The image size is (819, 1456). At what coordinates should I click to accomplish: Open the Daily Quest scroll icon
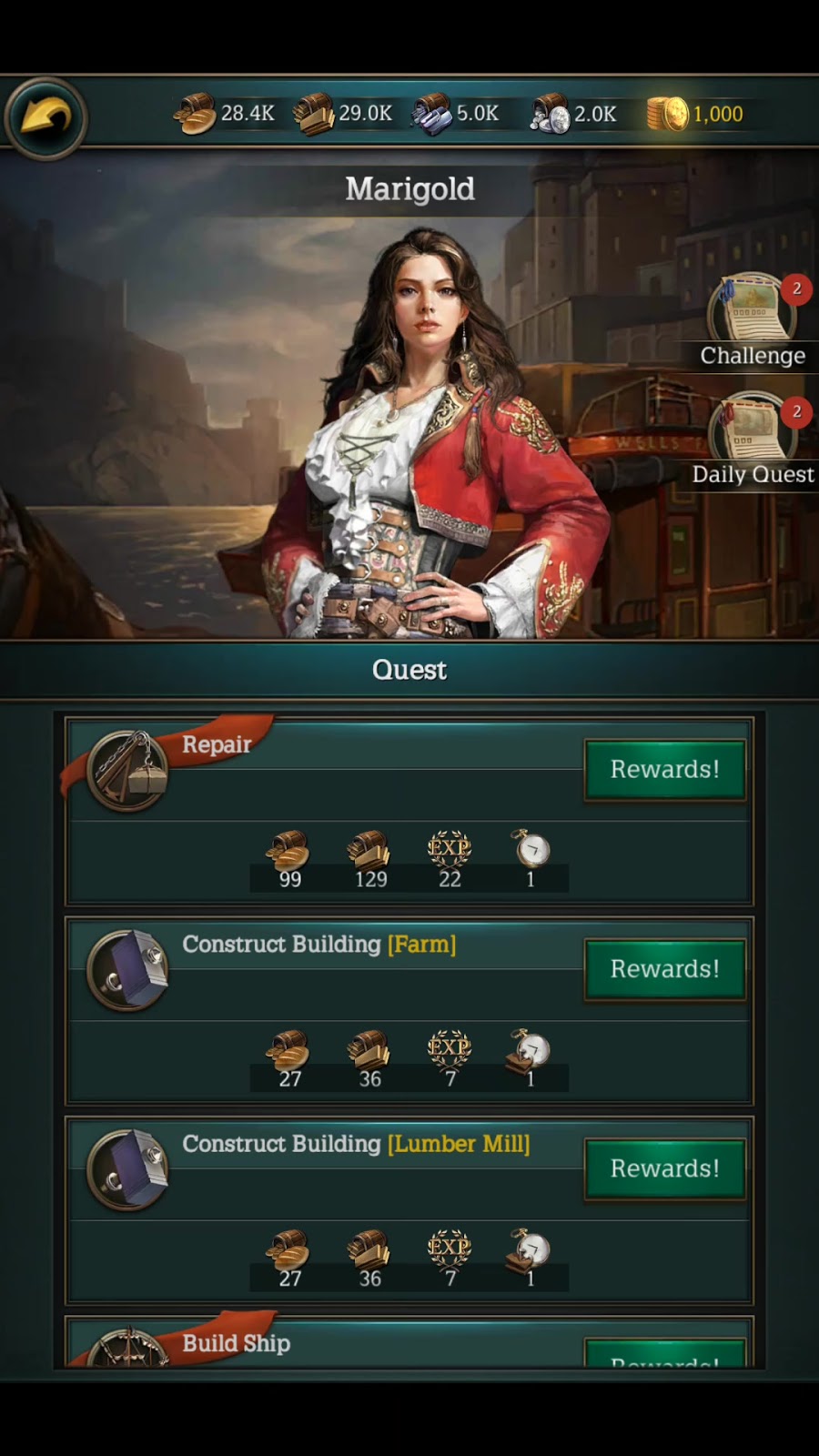click(x=752, y=428)
